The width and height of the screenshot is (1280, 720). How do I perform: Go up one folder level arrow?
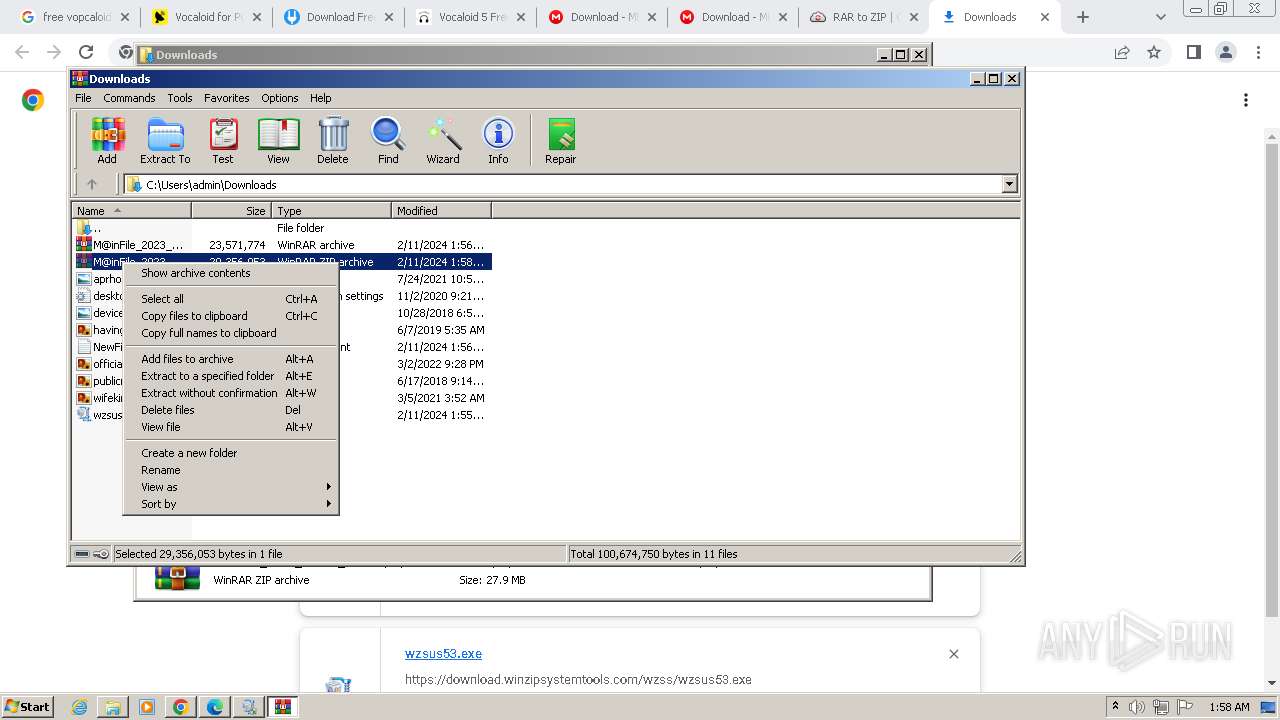pos(92,184)
